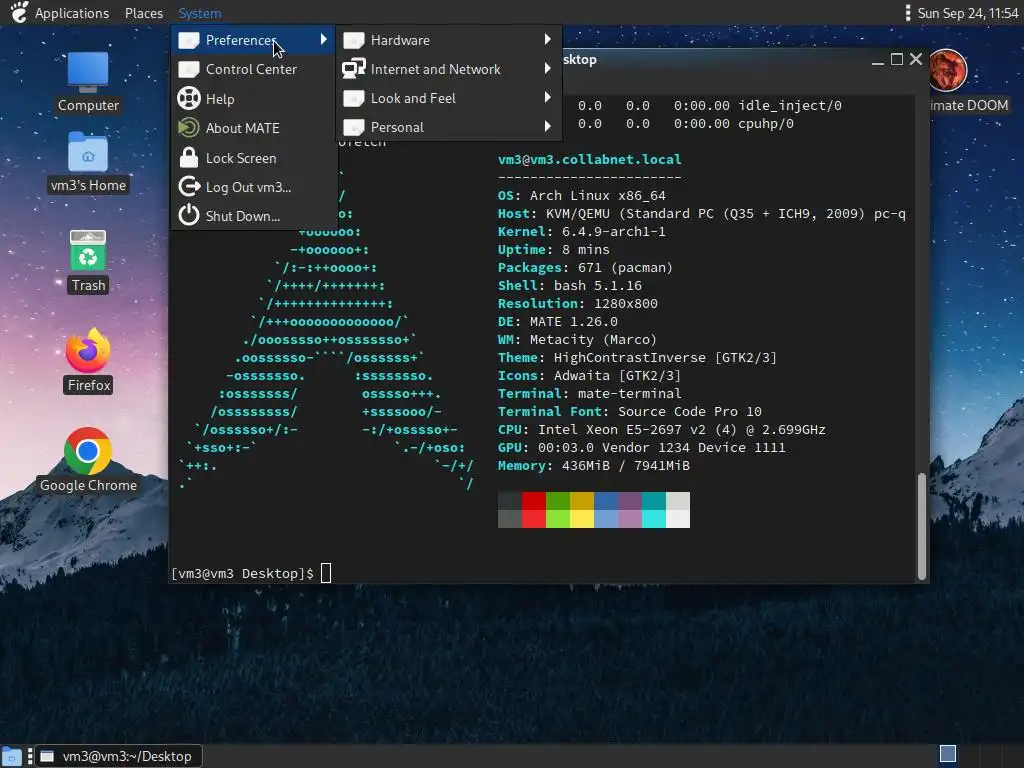Click the Log Out arrow icon
The height and width of the screenshot is (768, 1024).
(x=189, y=187)
